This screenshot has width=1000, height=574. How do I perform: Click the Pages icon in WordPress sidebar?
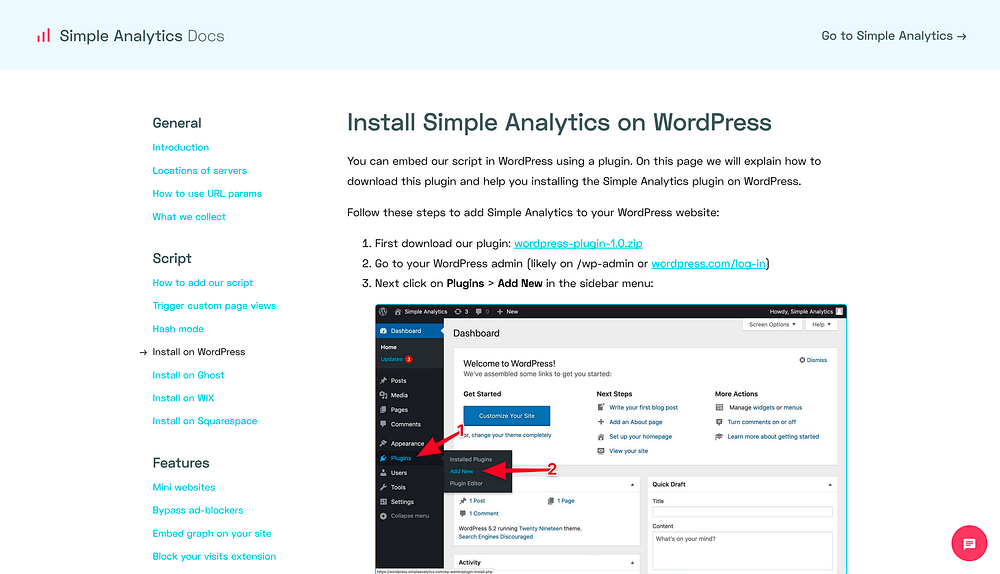point(383,409)
